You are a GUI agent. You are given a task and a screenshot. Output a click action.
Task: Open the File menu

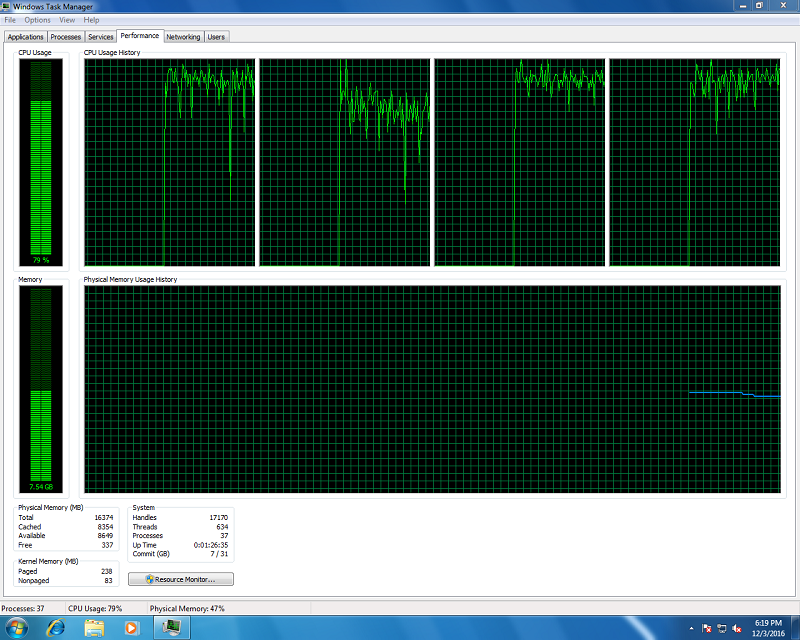(10, 20)
